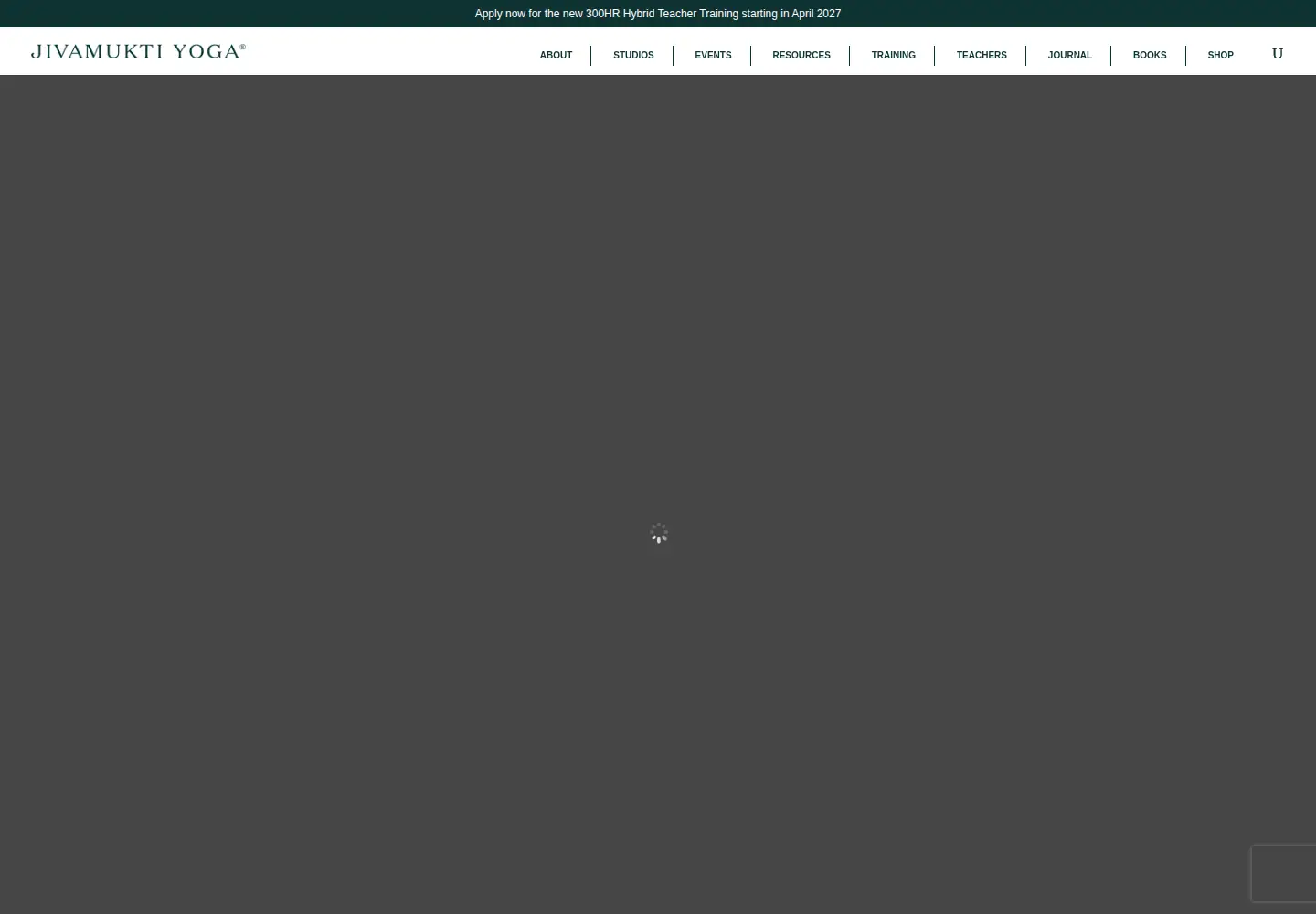Open the ABOUT menu
Screen dimensions: 1316x914
tap(556, 56)
